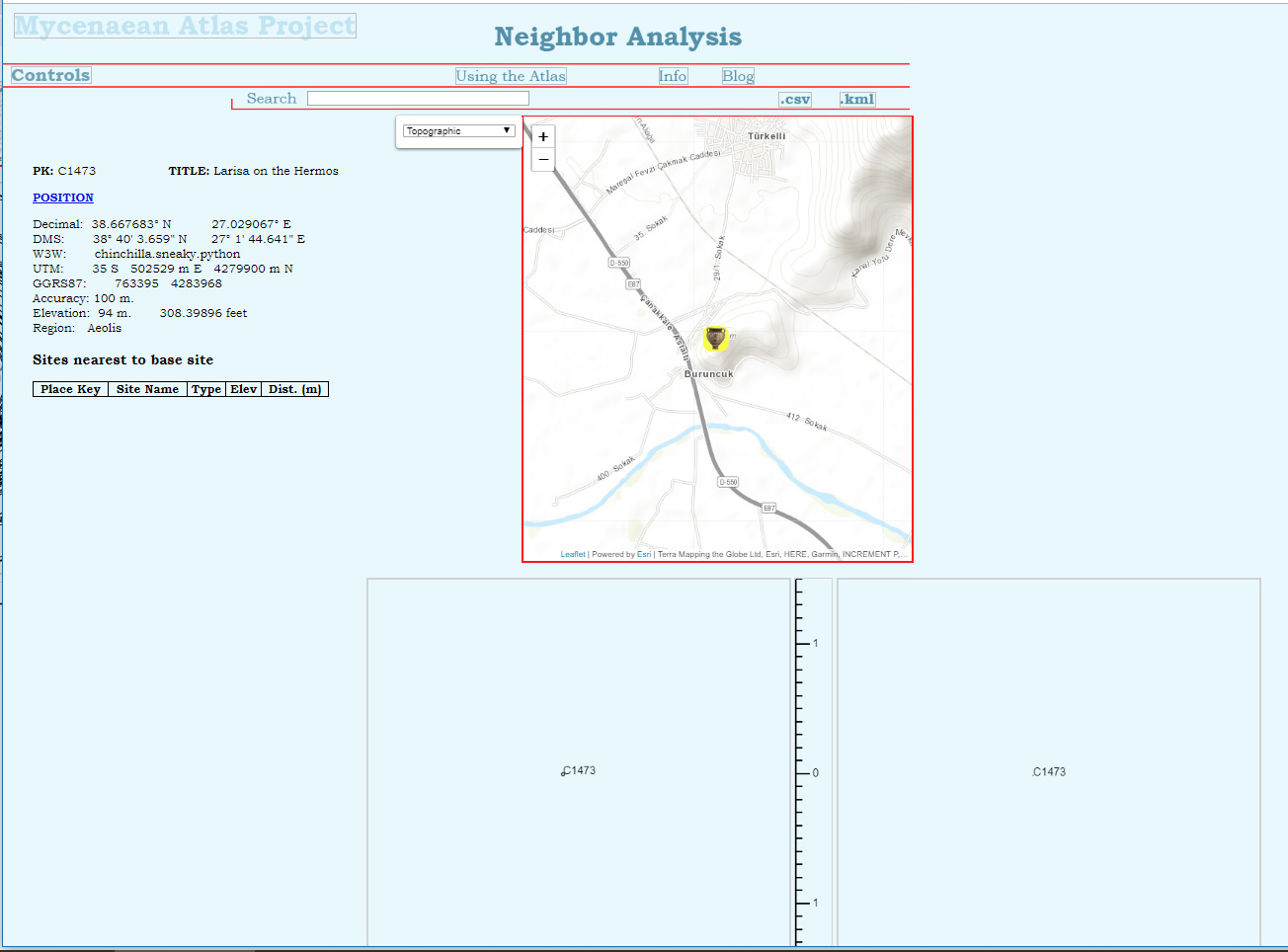Image resolution: width=1288 pixels, height=952 pixels.
Task: Zoom out on the map
Action: [543, 160]
